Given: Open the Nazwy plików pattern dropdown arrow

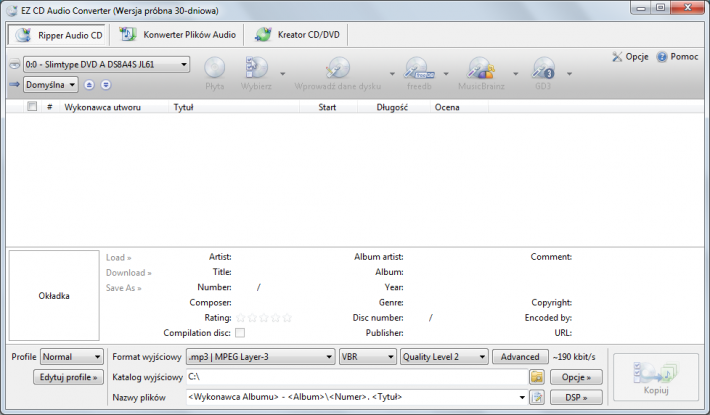Looking at the screenshot, I should (x=522, y=397).
